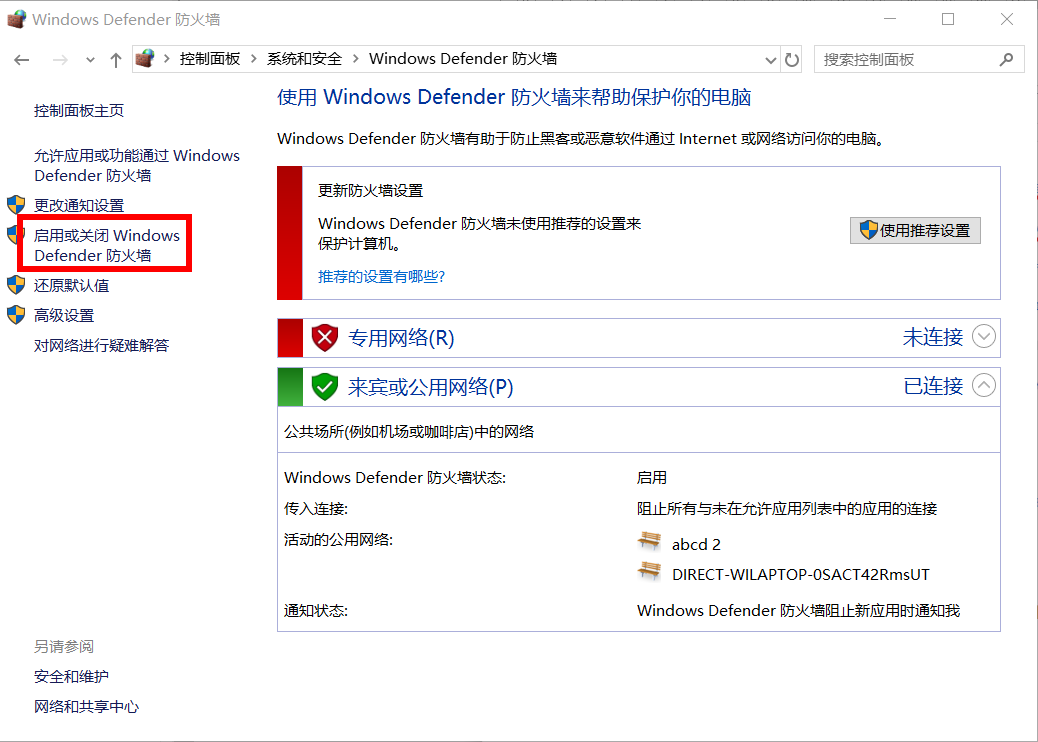Click the DIRECT-WILAPTOP-0SACT42RmsUT network name
The height and width of the screenshot is (742, 1038).
pyautogui.click(x=800, y=575)
